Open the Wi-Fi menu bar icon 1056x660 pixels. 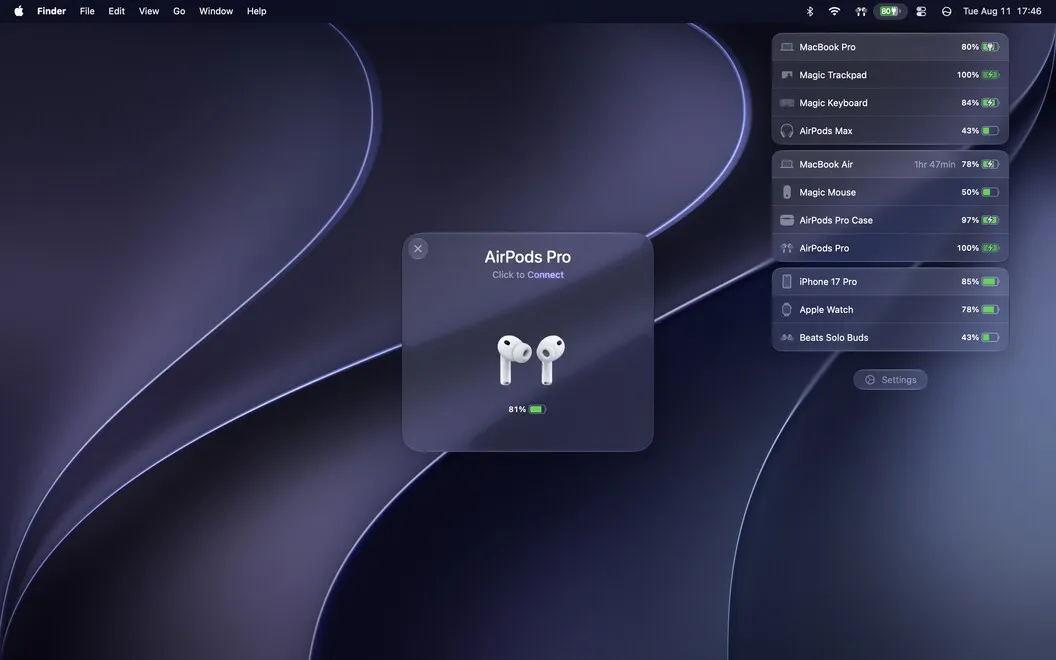tap(834, 11)
